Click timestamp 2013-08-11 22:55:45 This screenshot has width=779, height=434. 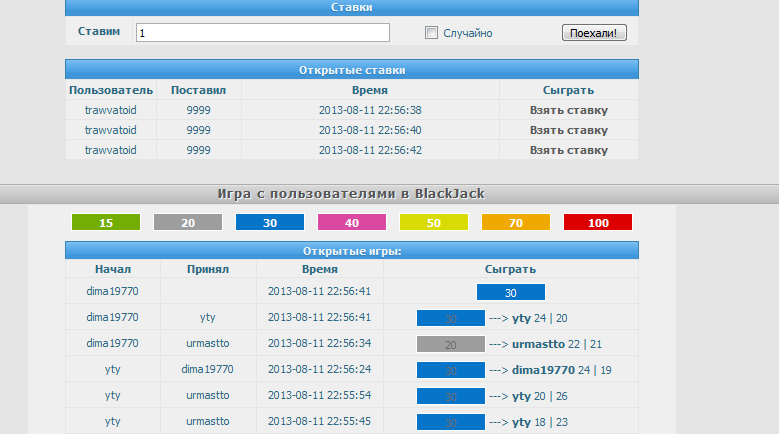click(x=319, y=421)
